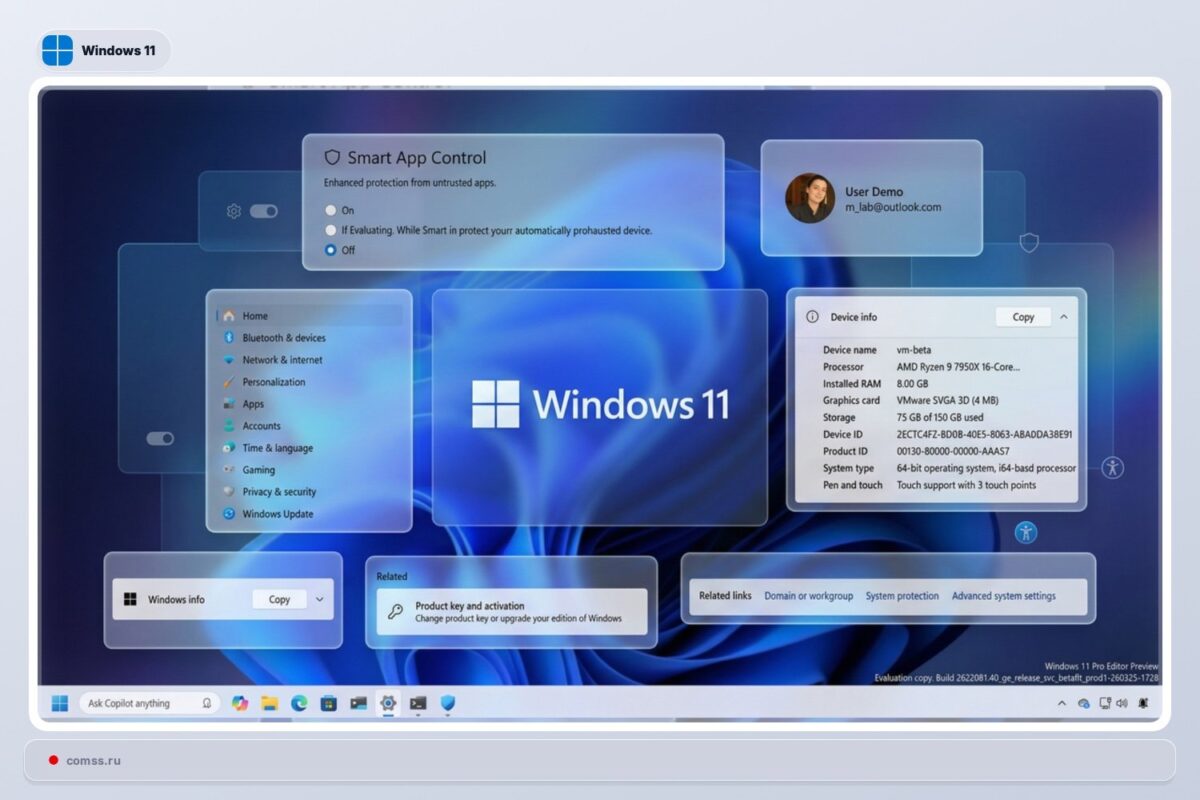
Task: Expand the dropdown beside Windows info Copy
Action: click(318, 599)
